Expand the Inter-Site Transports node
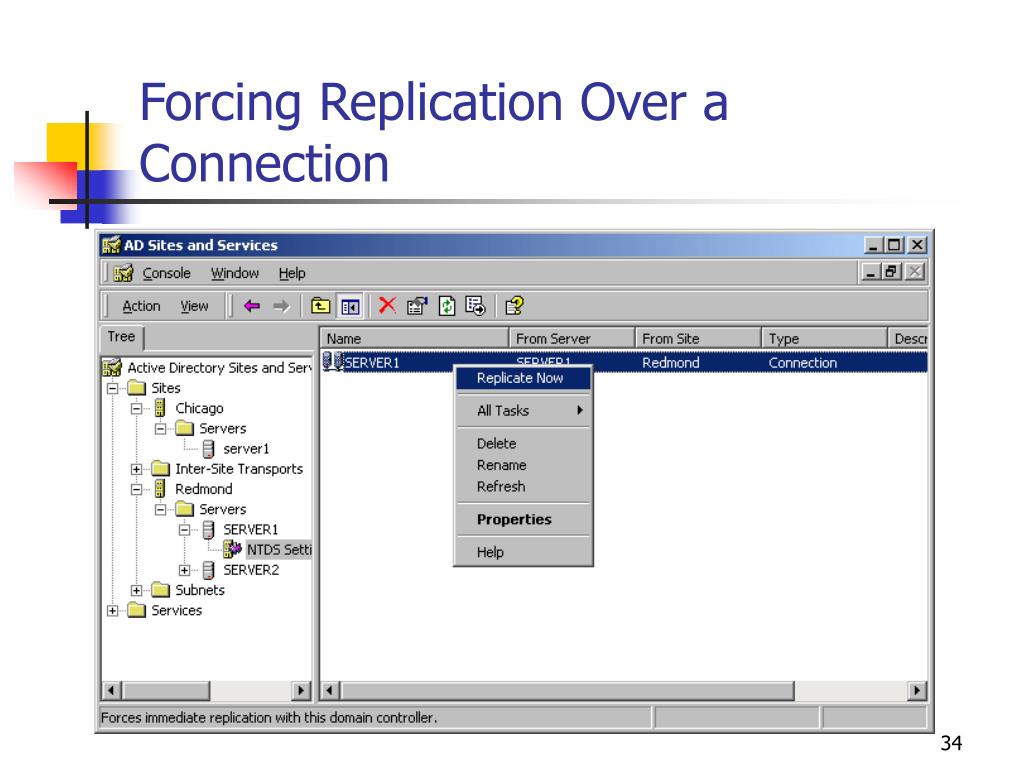Image resolution: width=1024 pixels, height=768 pixels. click(x=136, y=469)
